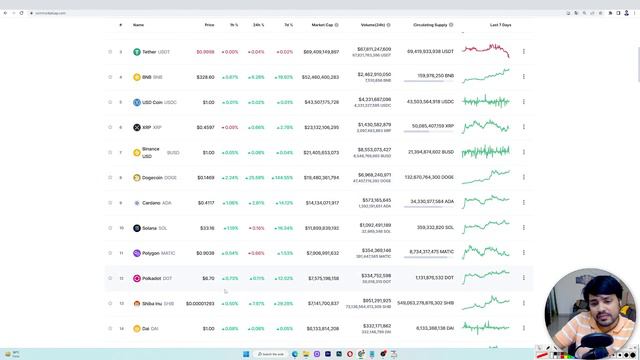The width and height of the screenshot is (640, 360).
Task: Click the Cardano coin logo
Action: point(137,203)
